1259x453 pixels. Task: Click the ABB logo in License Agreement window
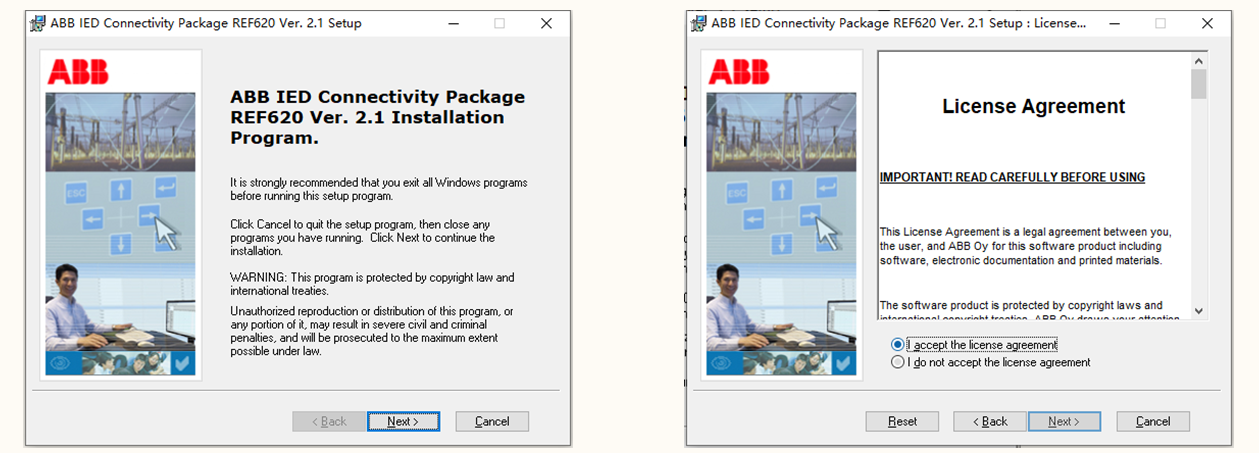739,71
